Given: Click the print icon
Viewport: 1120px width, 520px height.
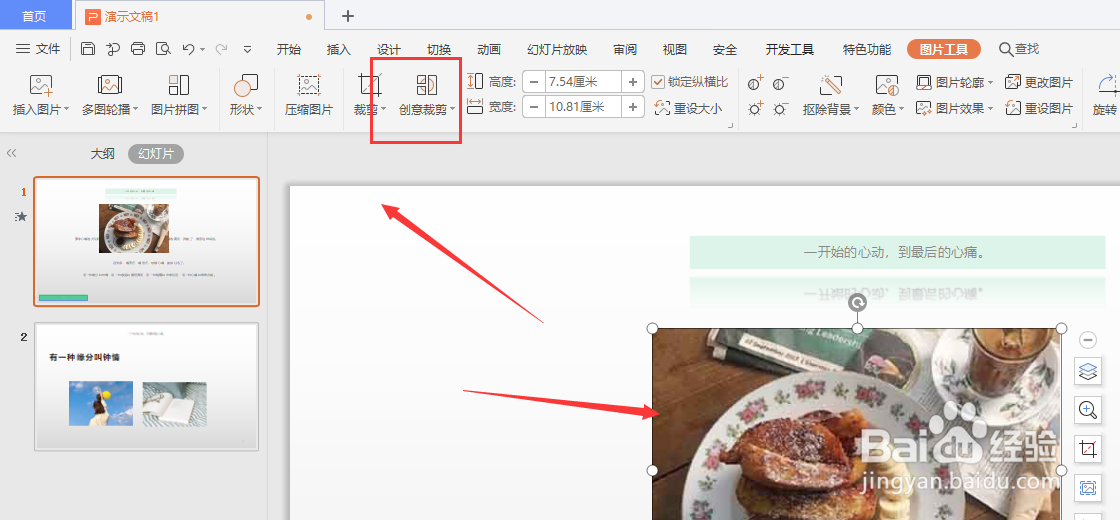Looking at the screenshot, I should 138,49.
